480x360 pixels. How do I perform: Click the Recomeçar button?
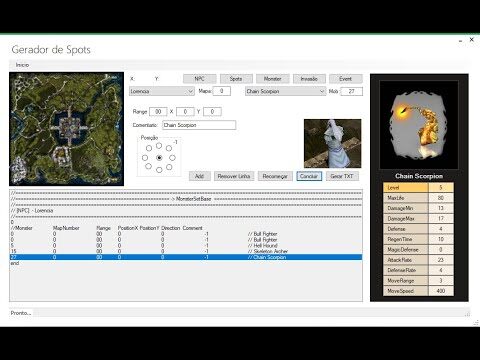[275, 176]
